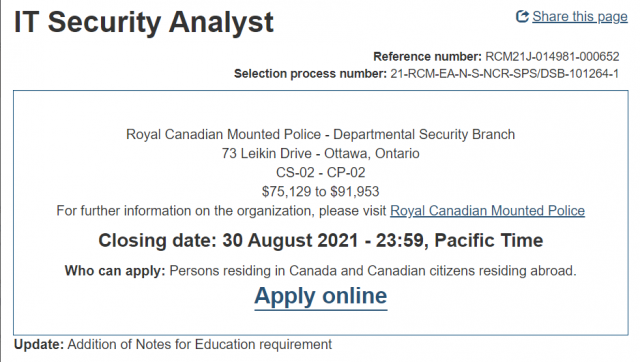Click the share arrow icon
The height and width of the screenshot is (362, 640).
(522, 16)
